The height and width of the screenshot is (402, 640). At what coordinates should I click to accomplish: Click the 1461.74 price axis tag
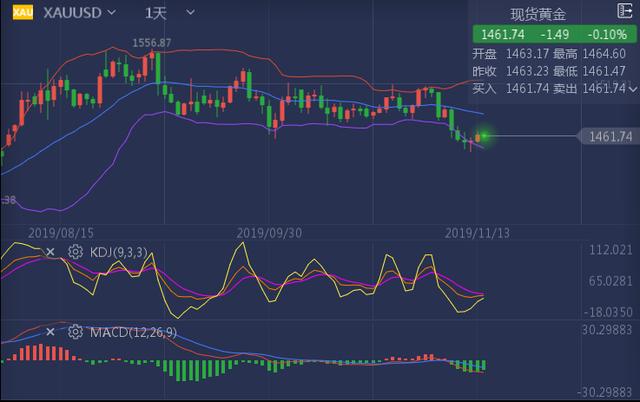(x=608, y=136)
